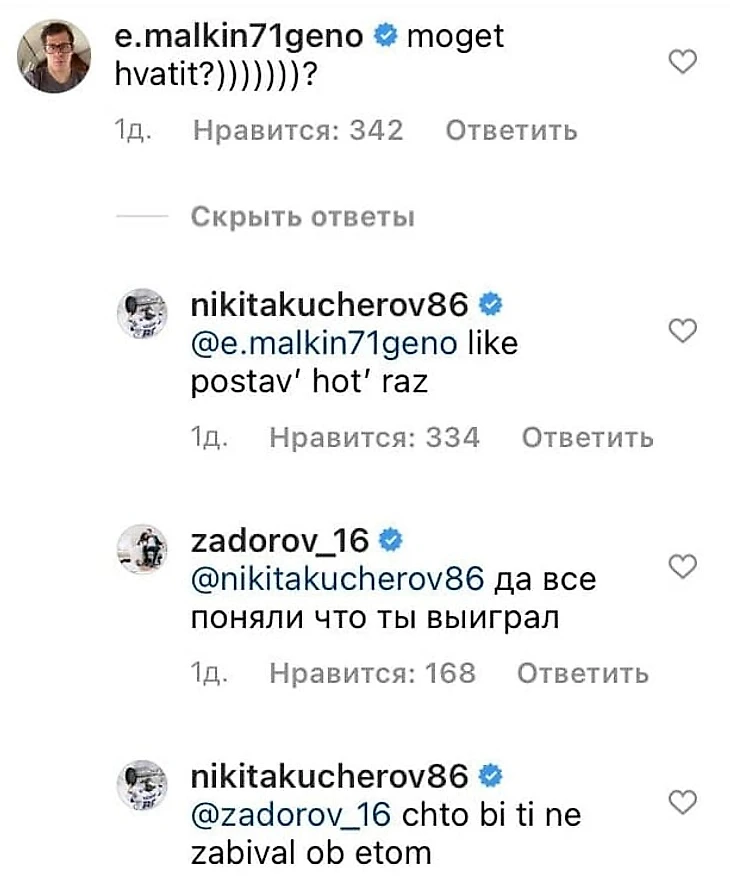Open nikitakucherov86 avatar on first reply
Viewport: 730px width, 890px height.
click(x=142, y=313)
